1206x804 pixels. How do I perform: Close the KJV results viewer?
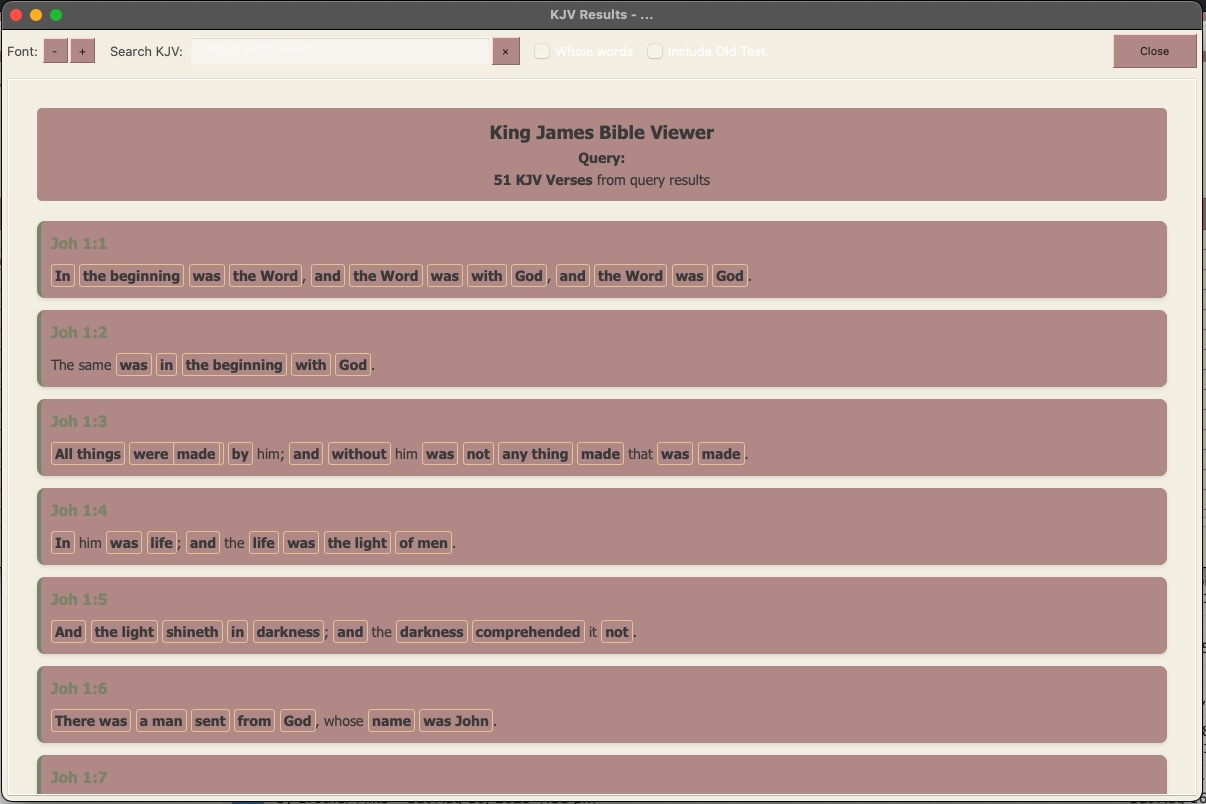click(1154, 51)
